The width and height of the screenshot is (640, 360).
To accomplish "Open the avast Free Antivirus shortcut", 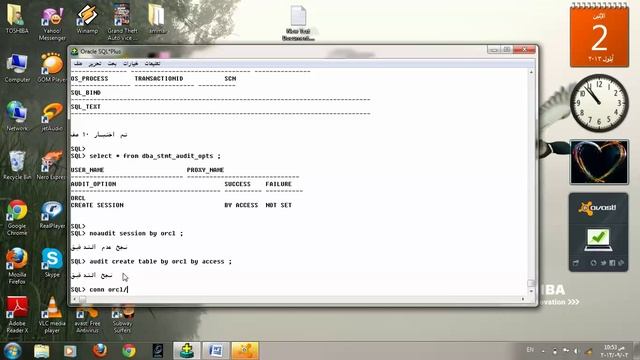I will coord(87,320).
